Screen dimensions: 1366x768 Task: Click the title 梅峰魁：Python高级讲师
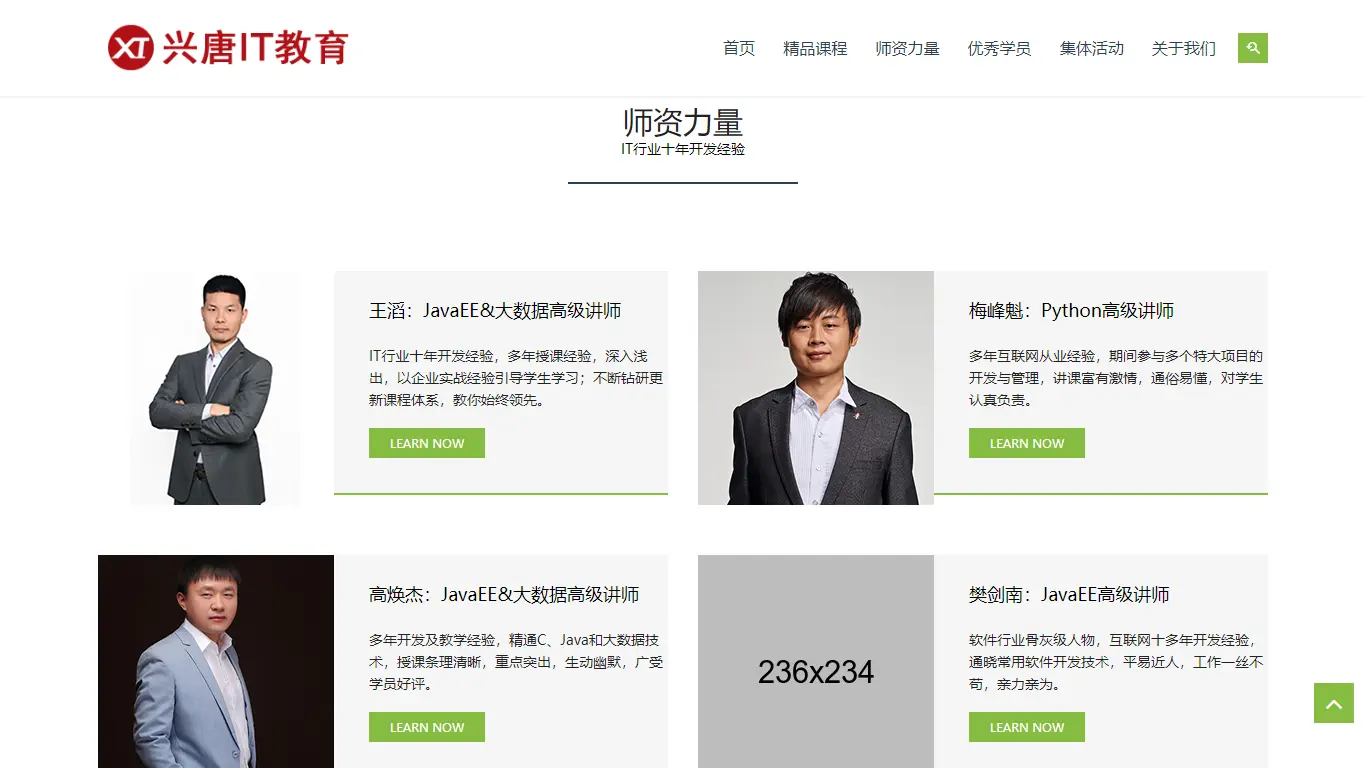pos(1071,311)
